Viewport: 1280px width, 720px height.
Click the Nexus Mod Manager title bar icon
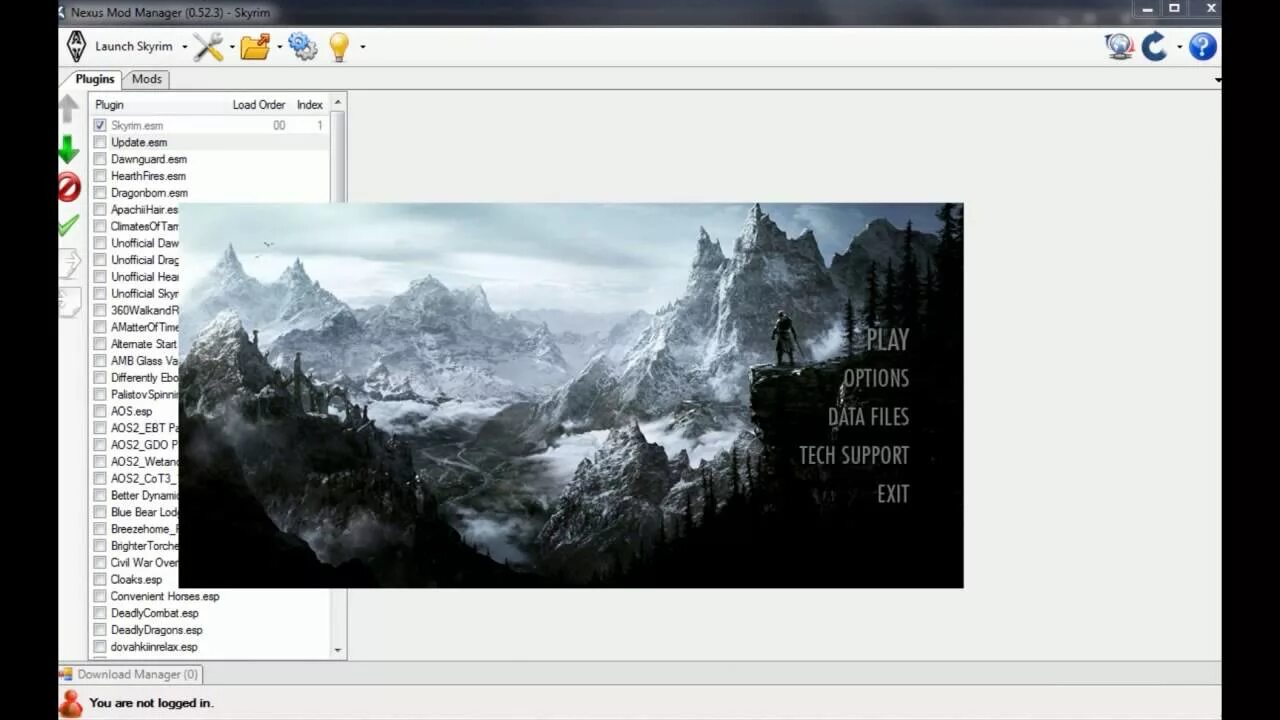63,12
